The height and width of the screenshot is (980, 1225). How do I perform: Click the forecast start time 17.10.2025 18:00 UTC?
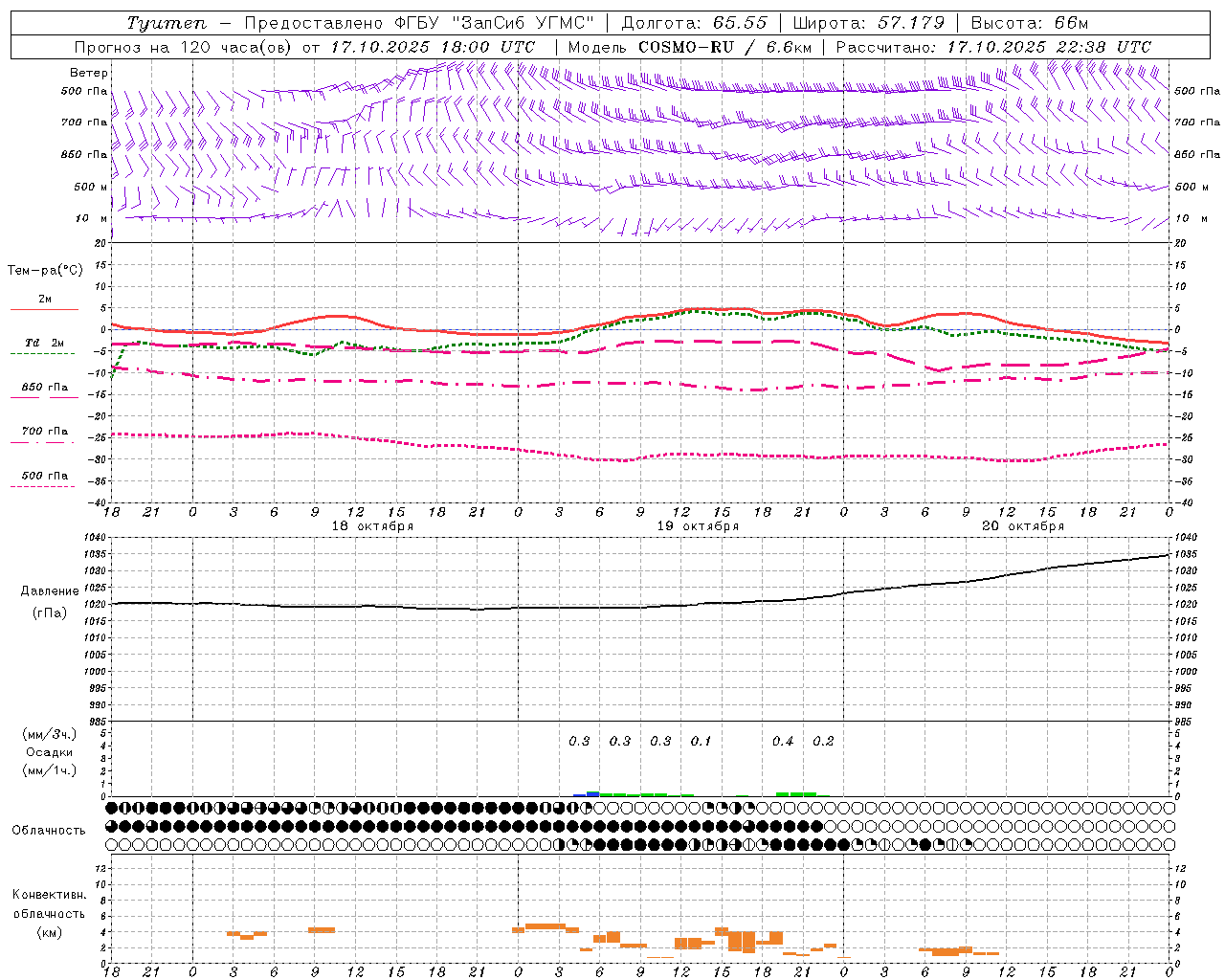tap(433, 47)
